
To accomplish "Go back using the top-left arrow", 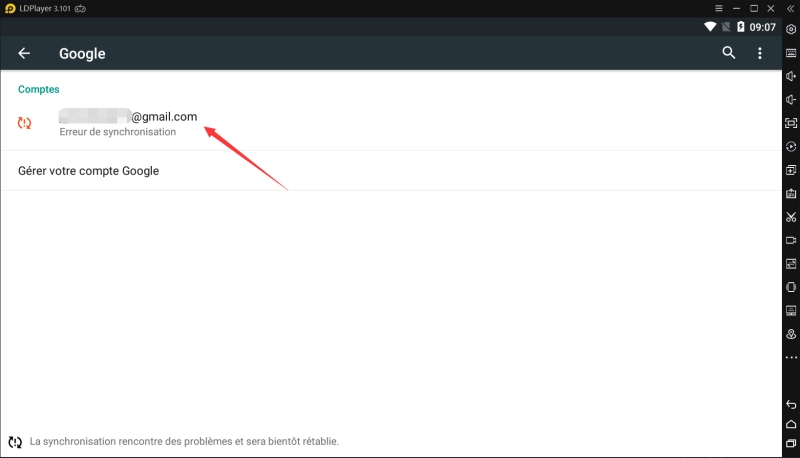I will [24, 54].
